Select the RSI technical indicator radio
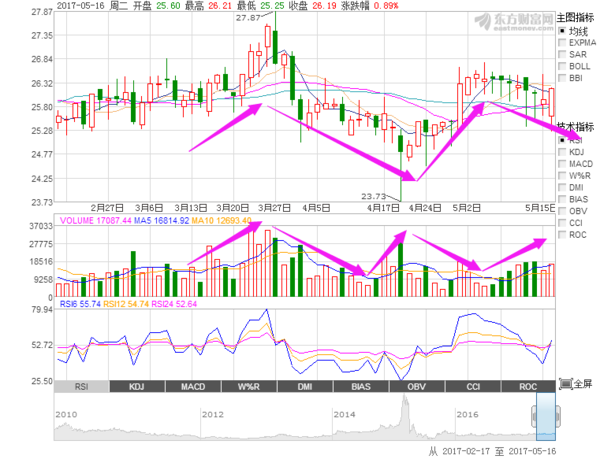This screenshot has width=600, height=459. click(x=562, y=140)
